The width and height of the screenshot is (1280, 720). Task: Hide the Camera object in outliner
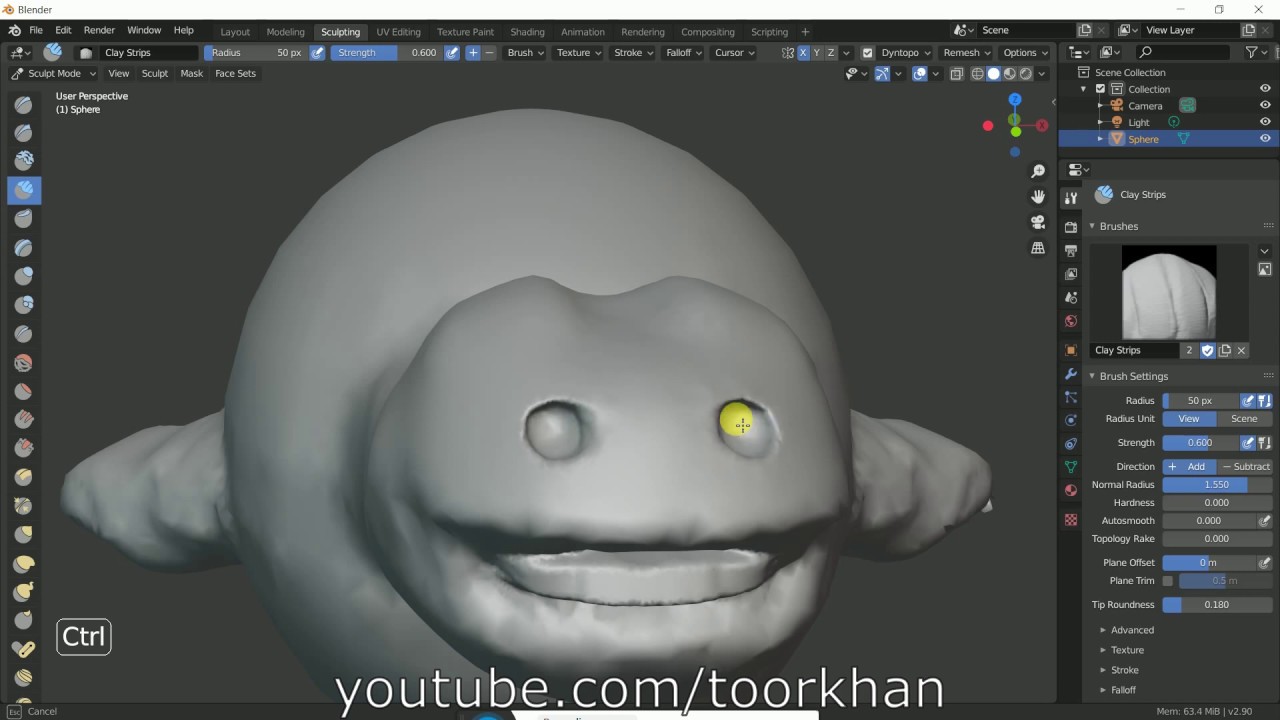pos(1264,105)
